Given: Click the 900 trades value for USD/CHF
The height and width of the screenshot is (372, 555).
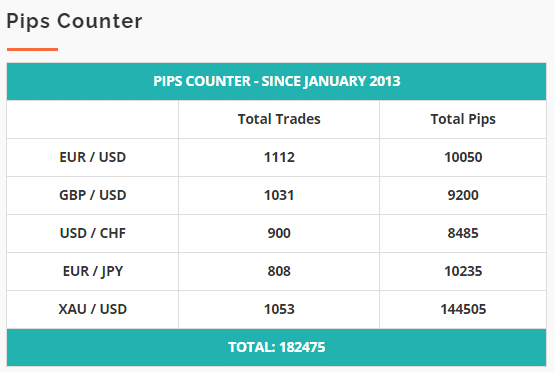Looking at the screenshot, I should pos(279,233).
